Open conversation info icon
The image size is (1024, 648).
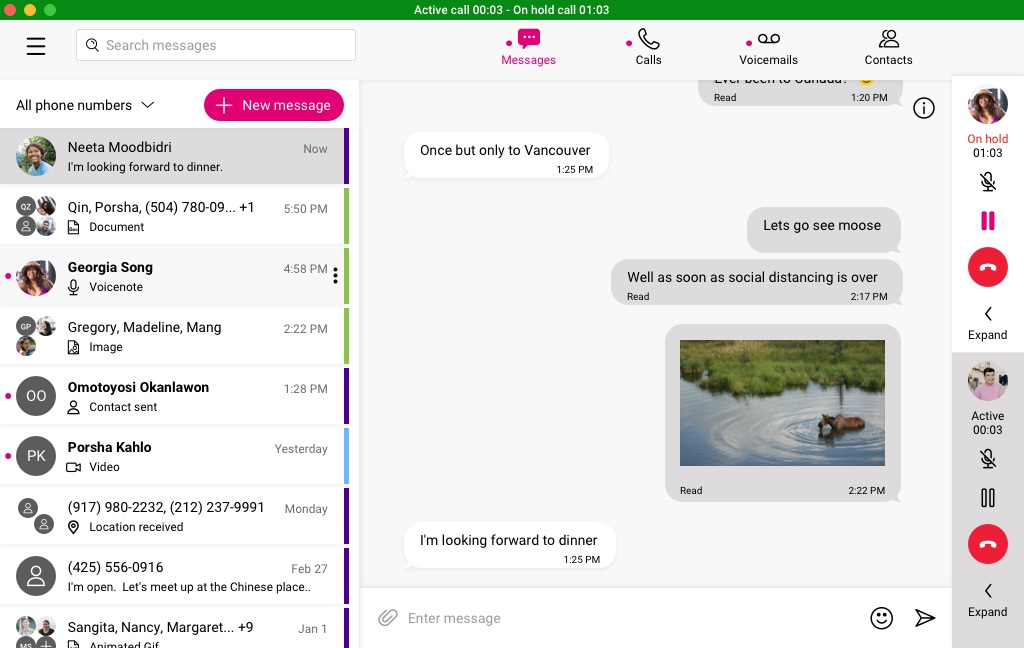[x=924, y=108]
